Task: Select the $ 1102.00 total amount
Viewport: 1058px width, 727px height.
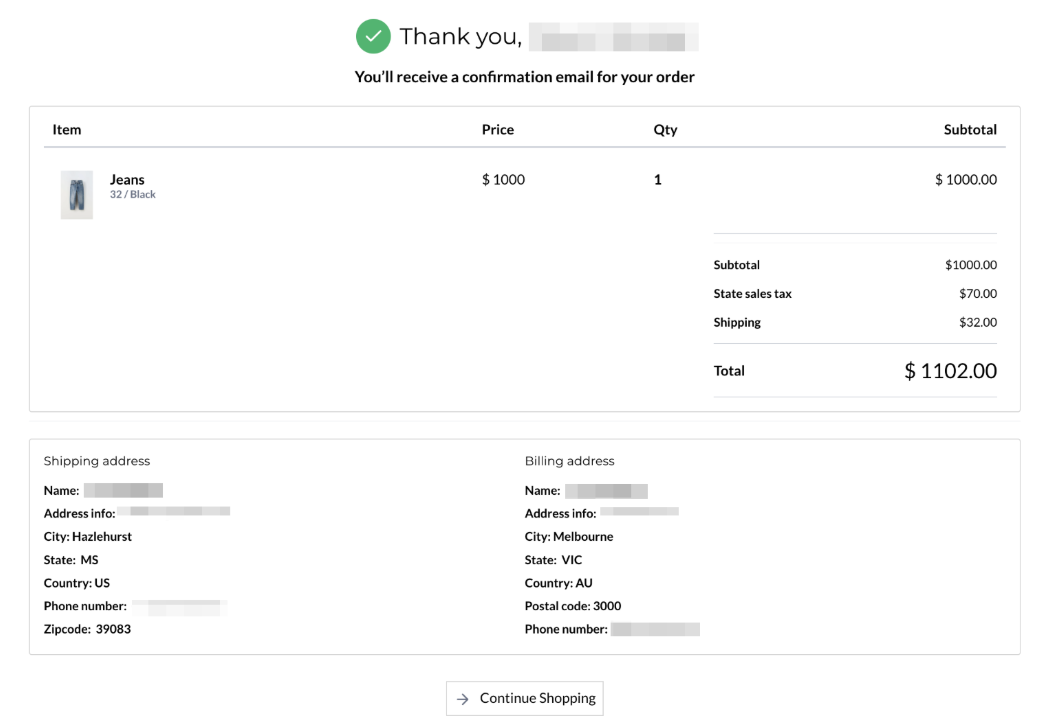Action: 950,371
